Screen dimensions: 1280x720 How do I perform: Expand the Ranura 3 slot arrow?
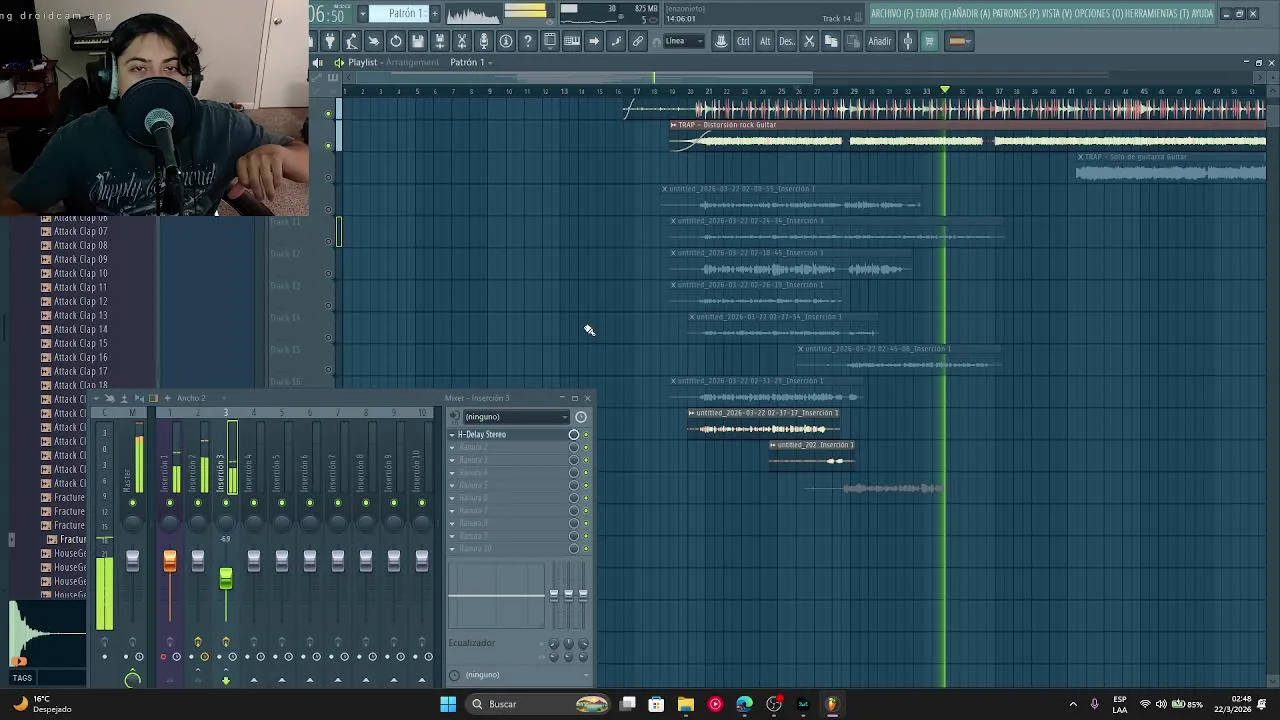point(452,460)
